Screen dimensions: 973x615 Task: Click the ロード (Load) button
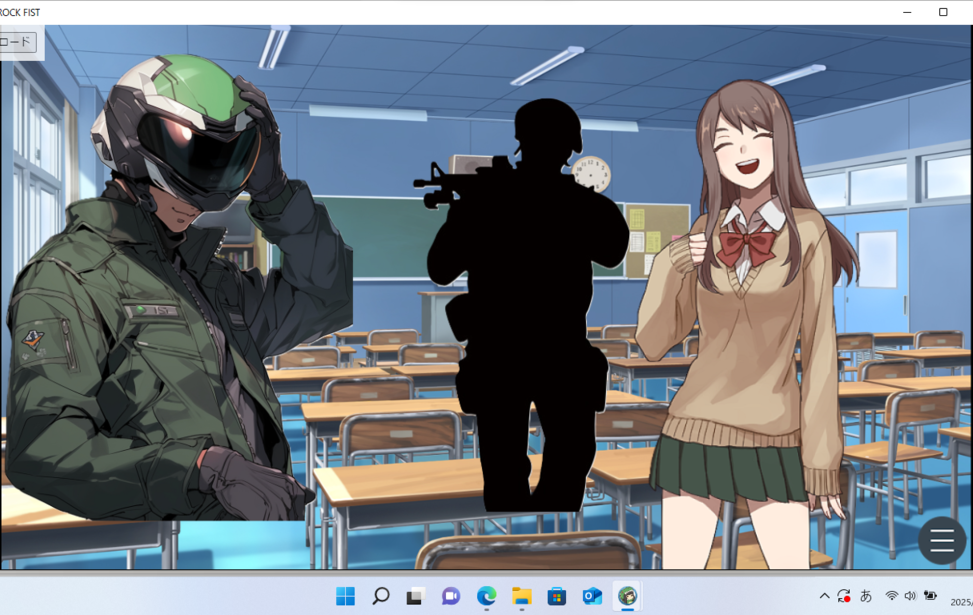click(17, 42)
